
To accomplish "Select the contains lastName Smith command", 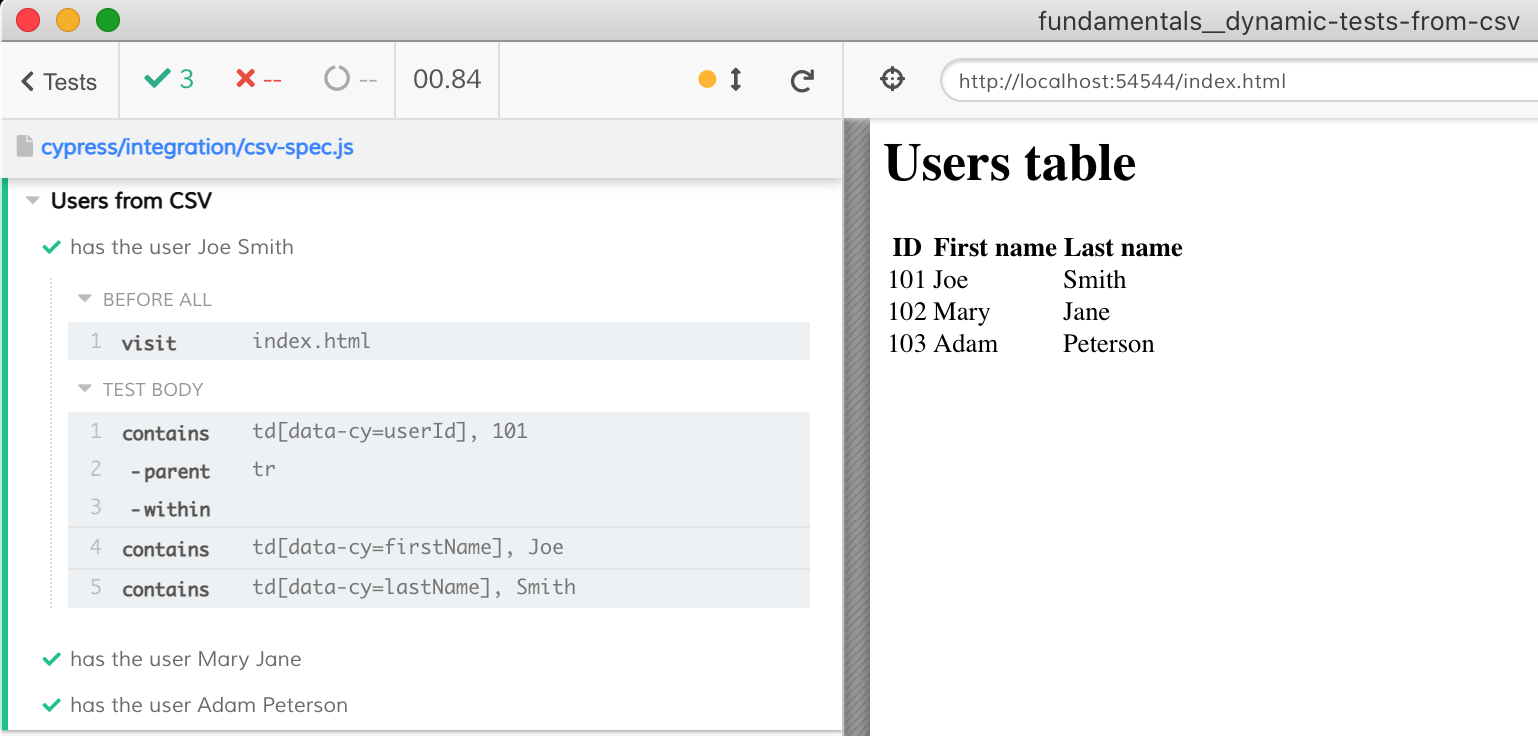I will click(438, 588).
